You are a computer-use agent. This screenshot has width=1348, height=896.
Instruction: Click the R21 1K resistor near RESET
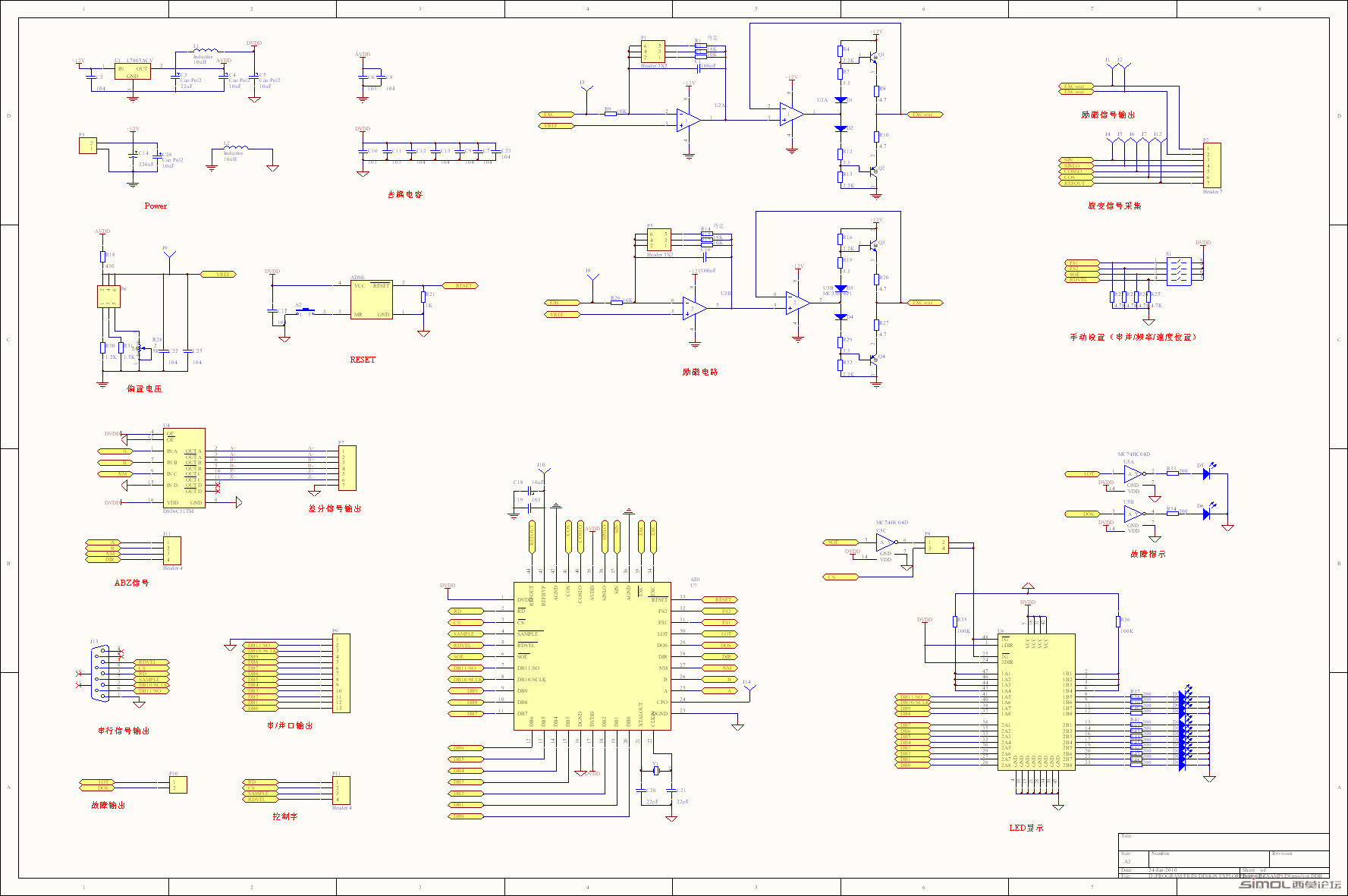coord(423,297)
